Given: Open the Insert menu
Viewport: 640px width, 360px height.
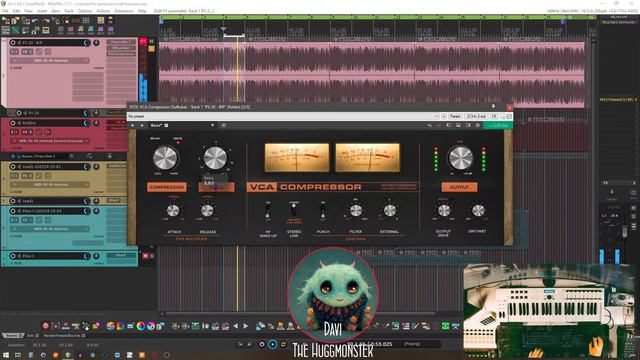Looking at the screenshot, I should click(42, 11).
